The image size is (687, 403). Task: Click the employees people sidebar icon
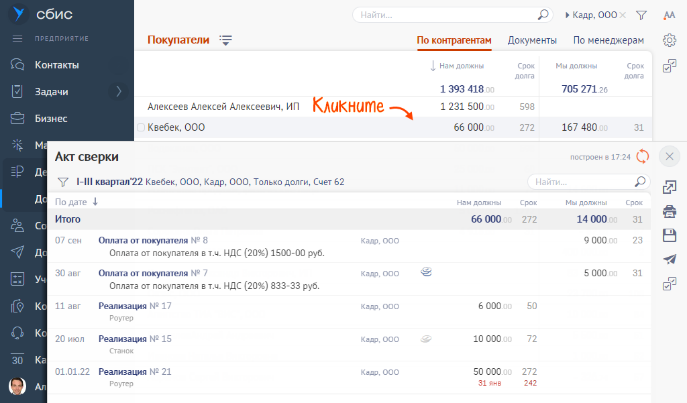[17, 225]
